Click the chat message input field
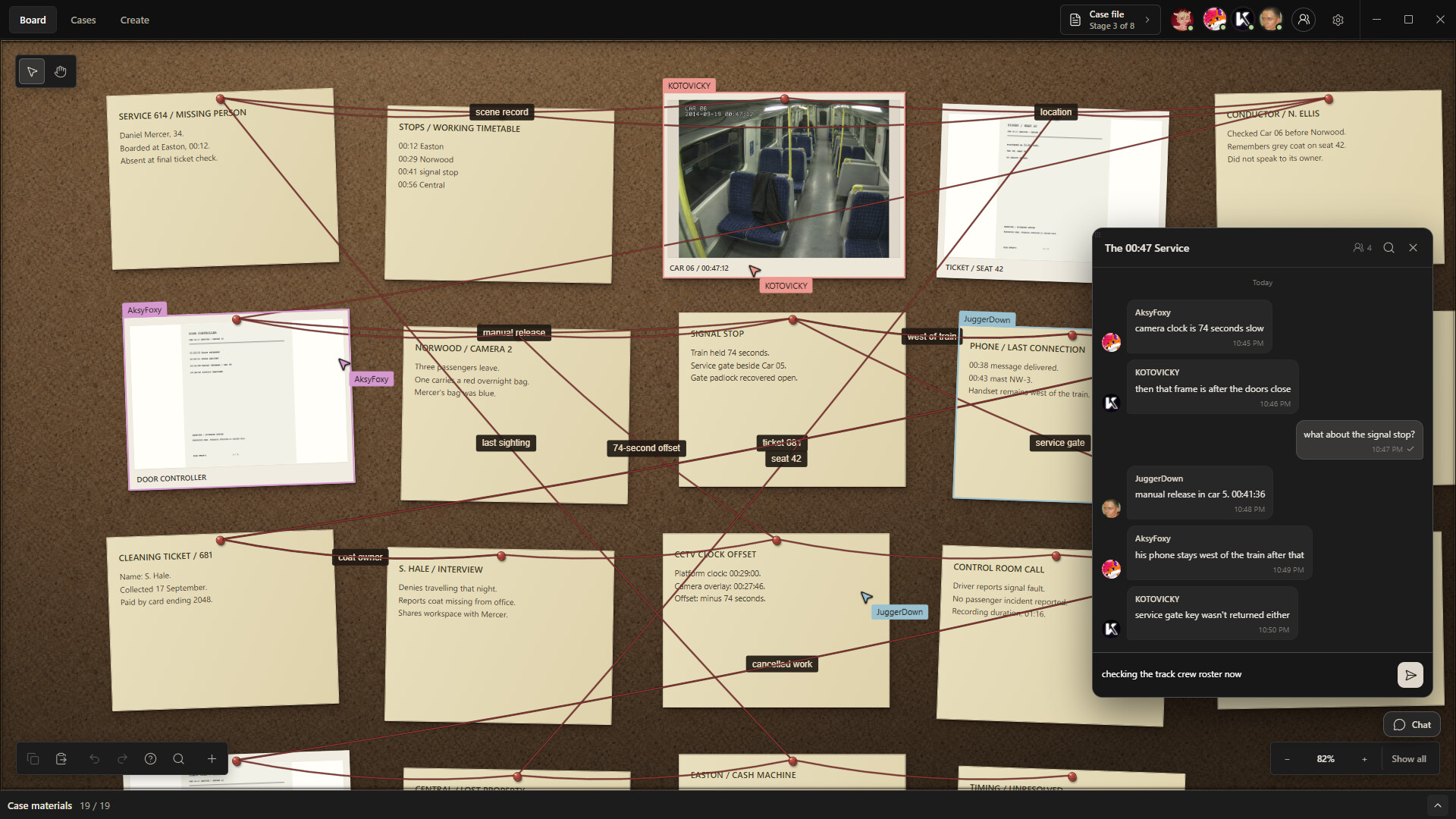This screenshot has width=1456, height=819. [1244, 675]
